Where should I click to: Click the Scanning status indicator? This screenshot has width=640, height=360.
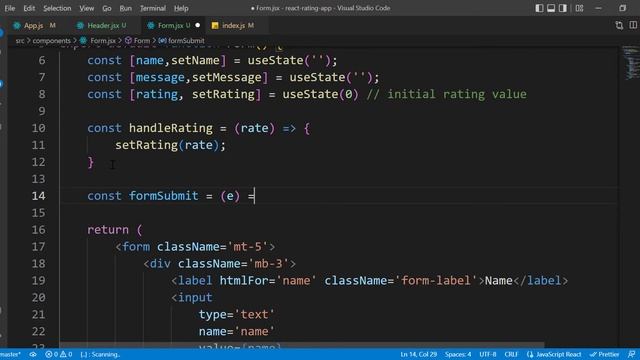(100, 354)
